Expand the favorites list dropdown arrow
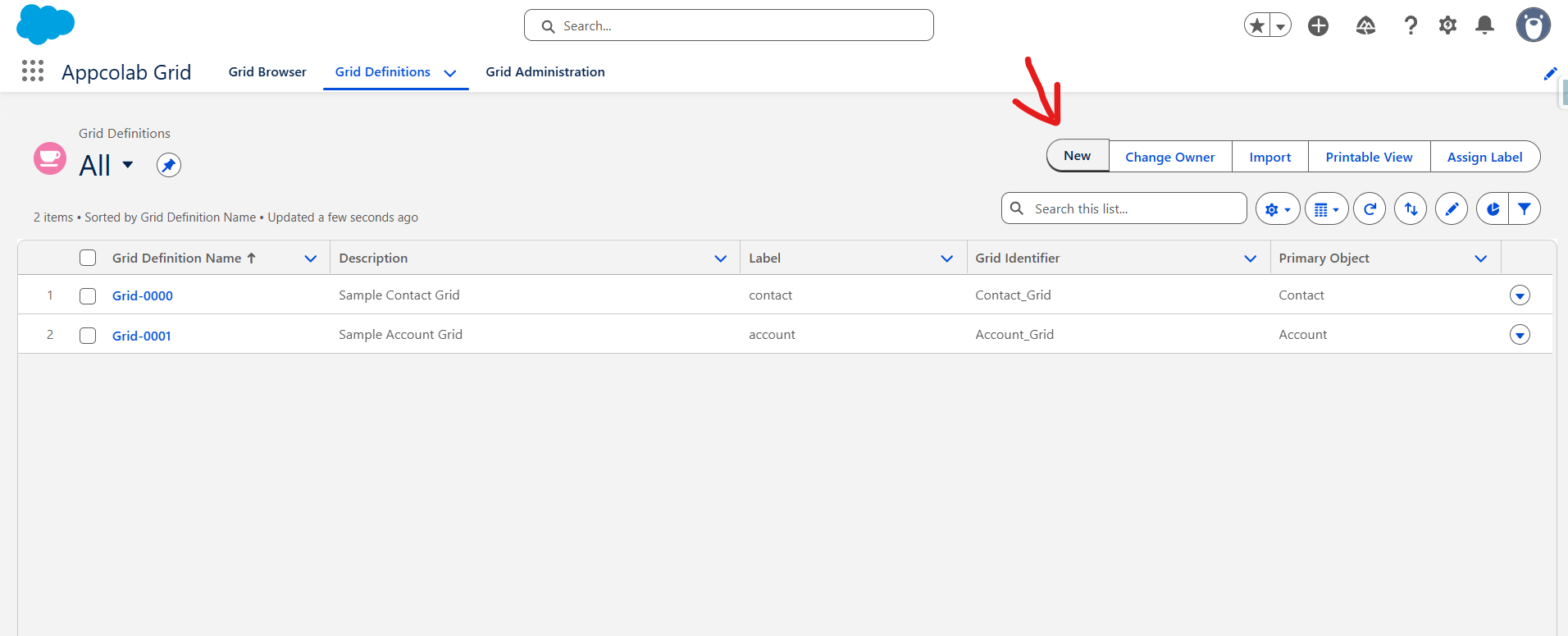 click(x=1280, y=25)
